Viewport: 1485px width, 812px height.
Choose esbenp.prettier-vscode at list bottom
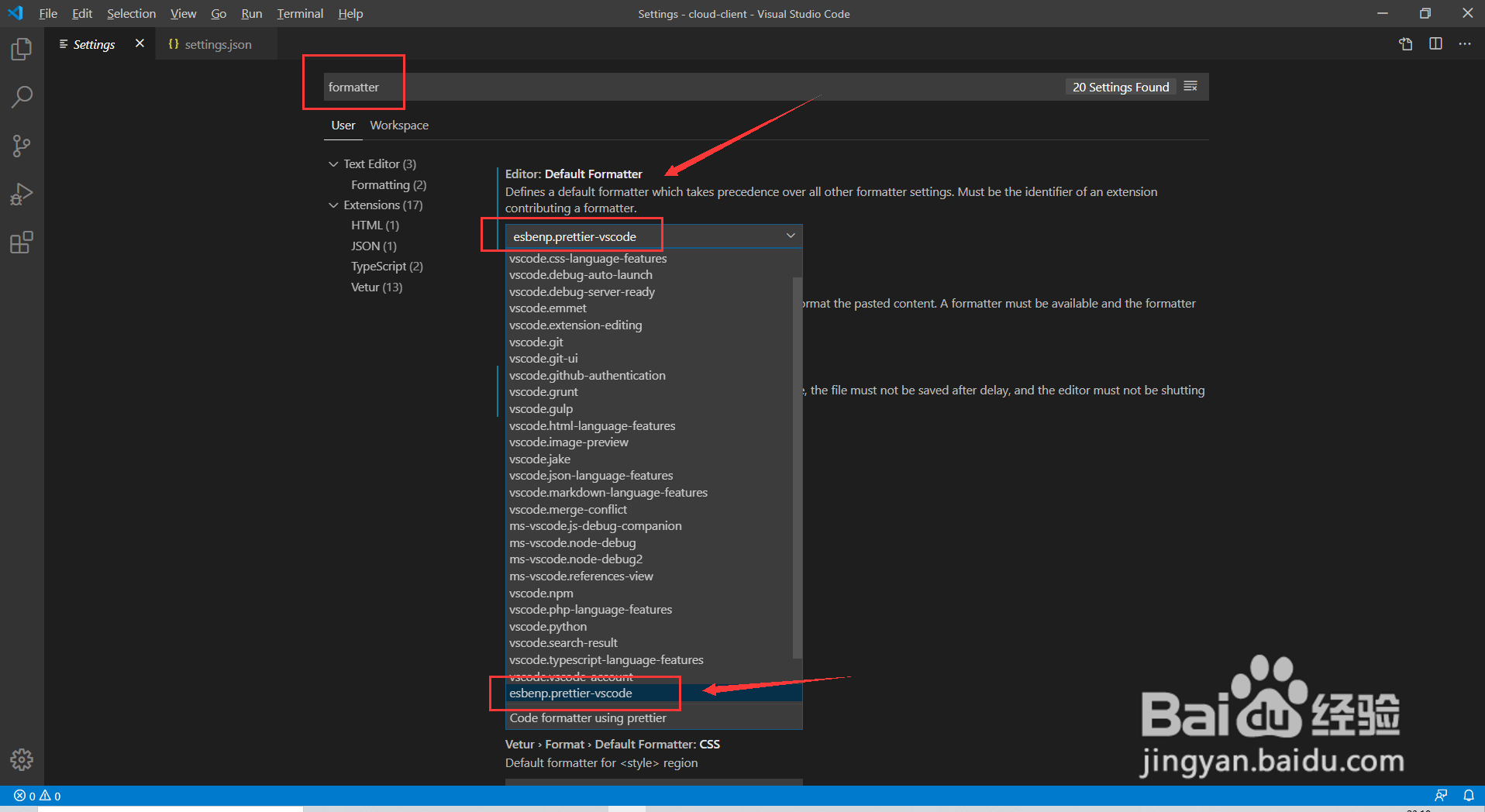(x=654, y=693)
